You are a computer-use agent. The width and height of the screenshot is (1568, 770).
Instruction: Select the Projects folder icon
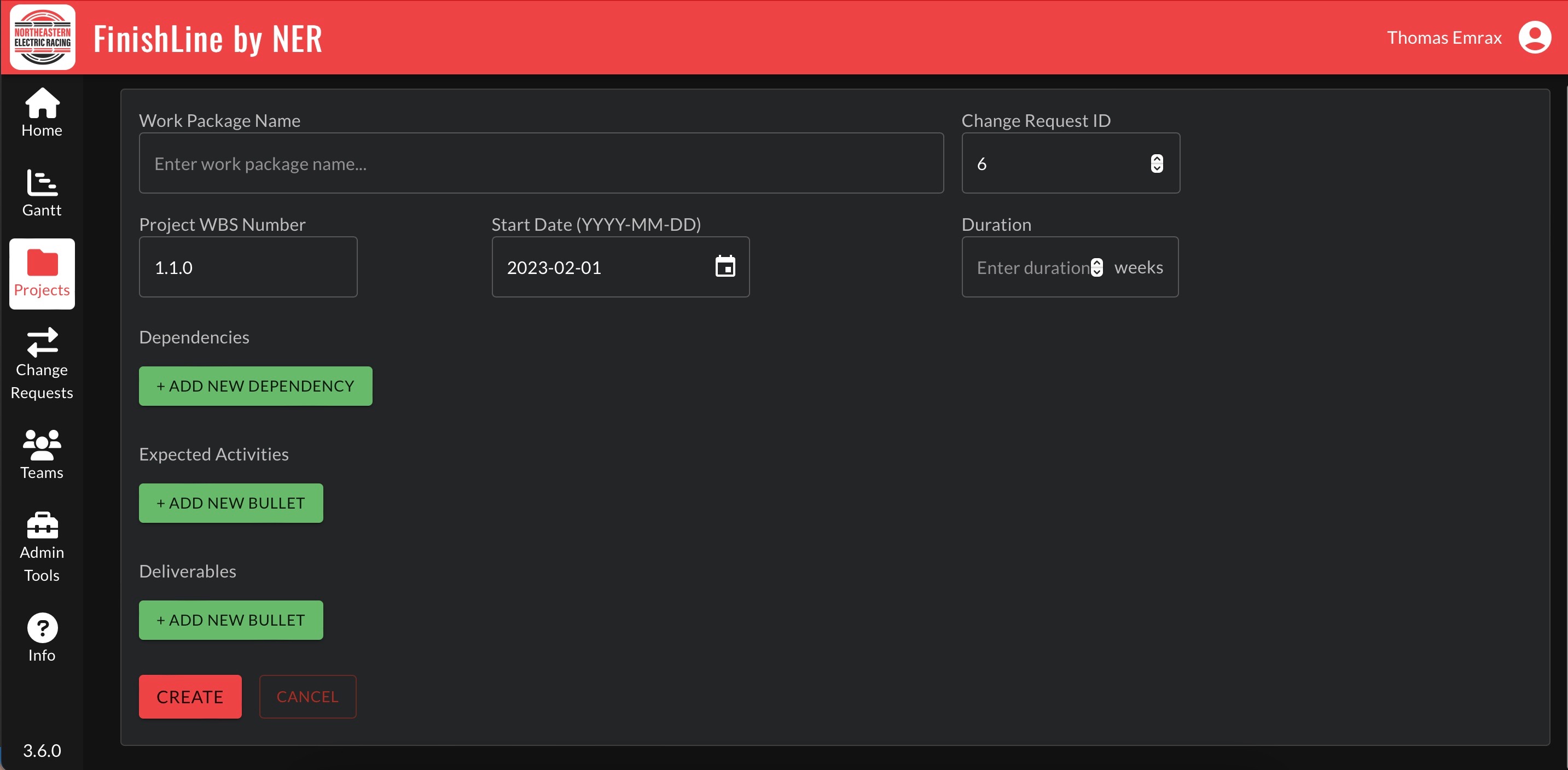(x=42, y=264)
